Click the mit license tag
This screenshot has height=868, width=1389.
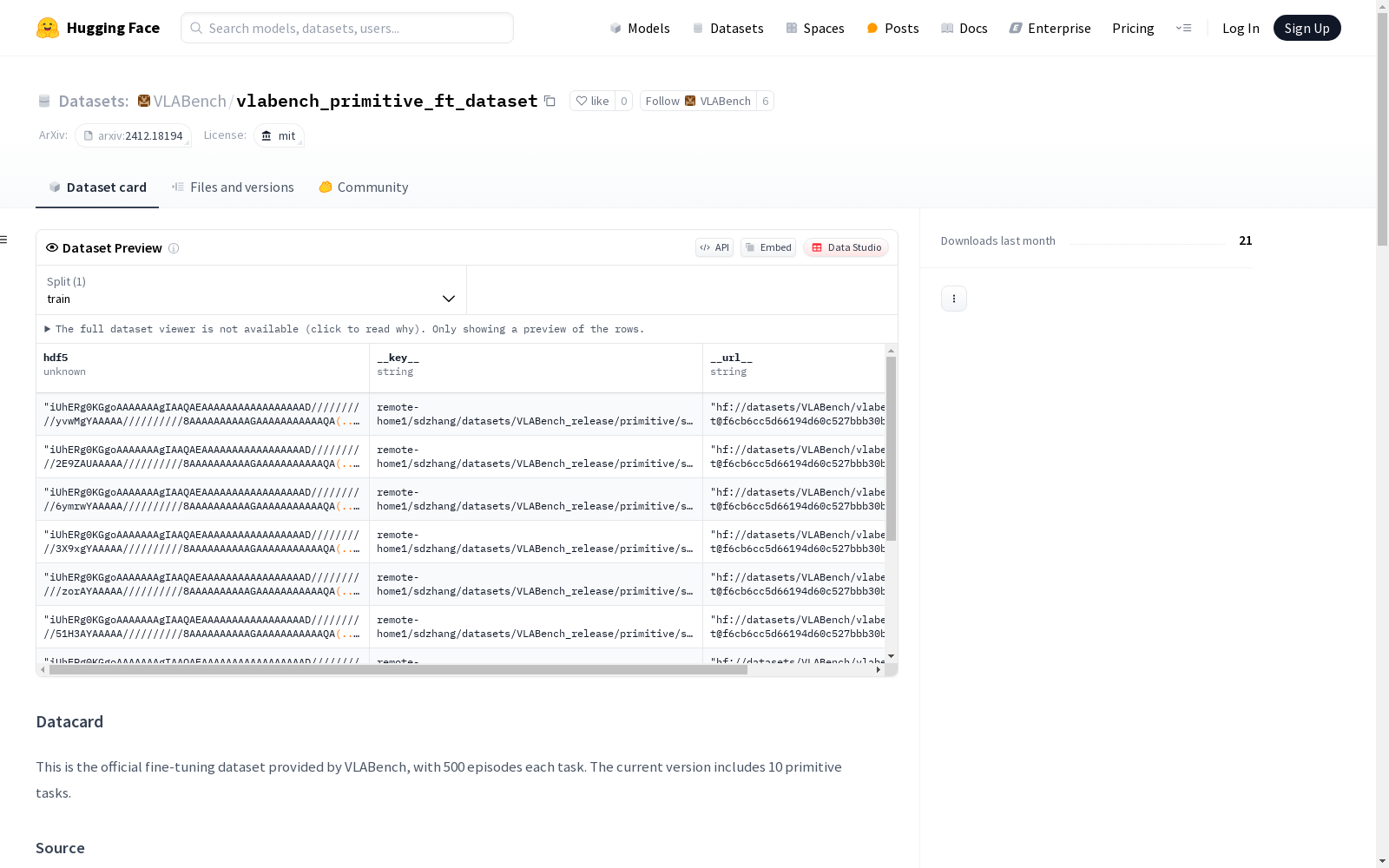279,135
